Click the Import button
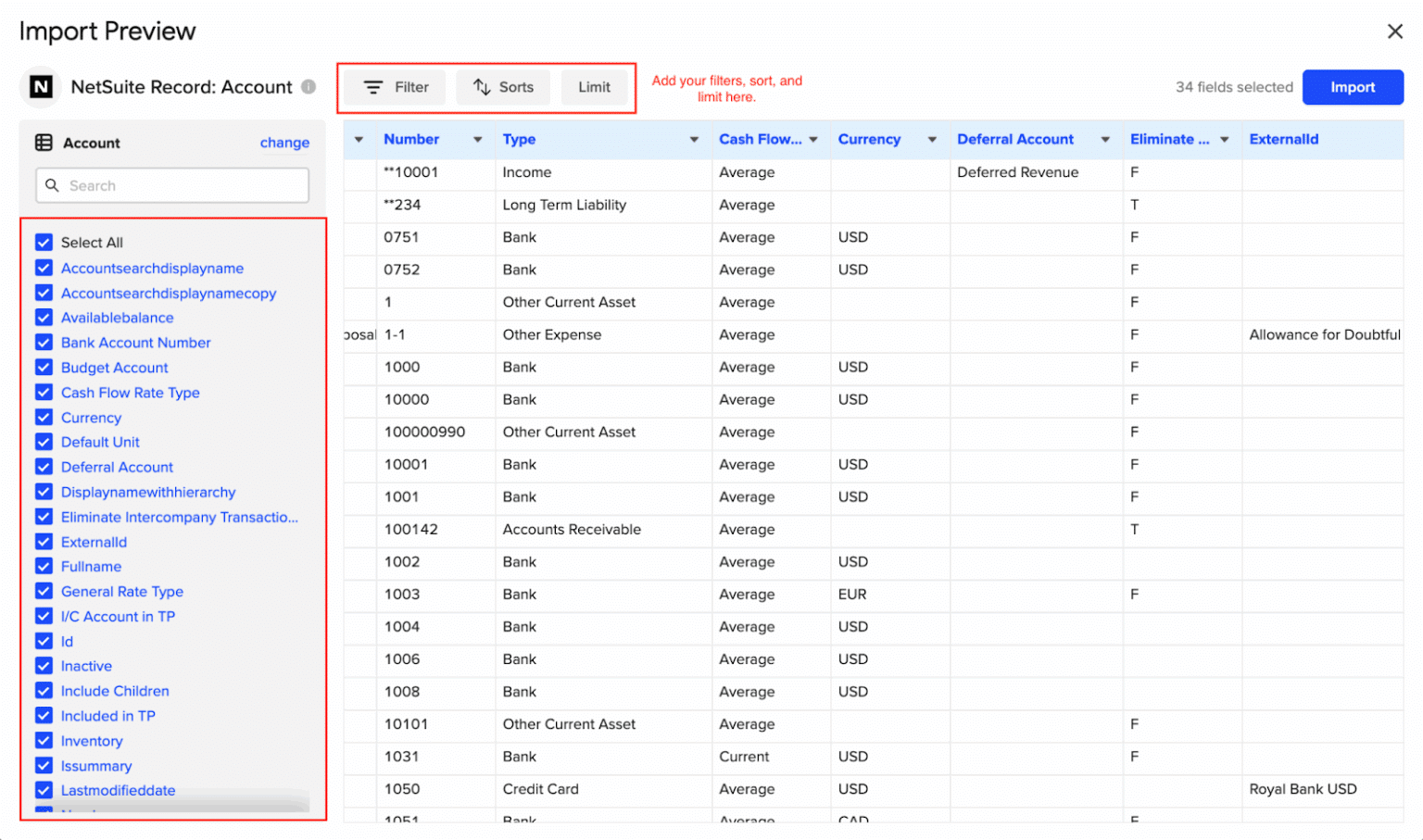 point(1352,86)
